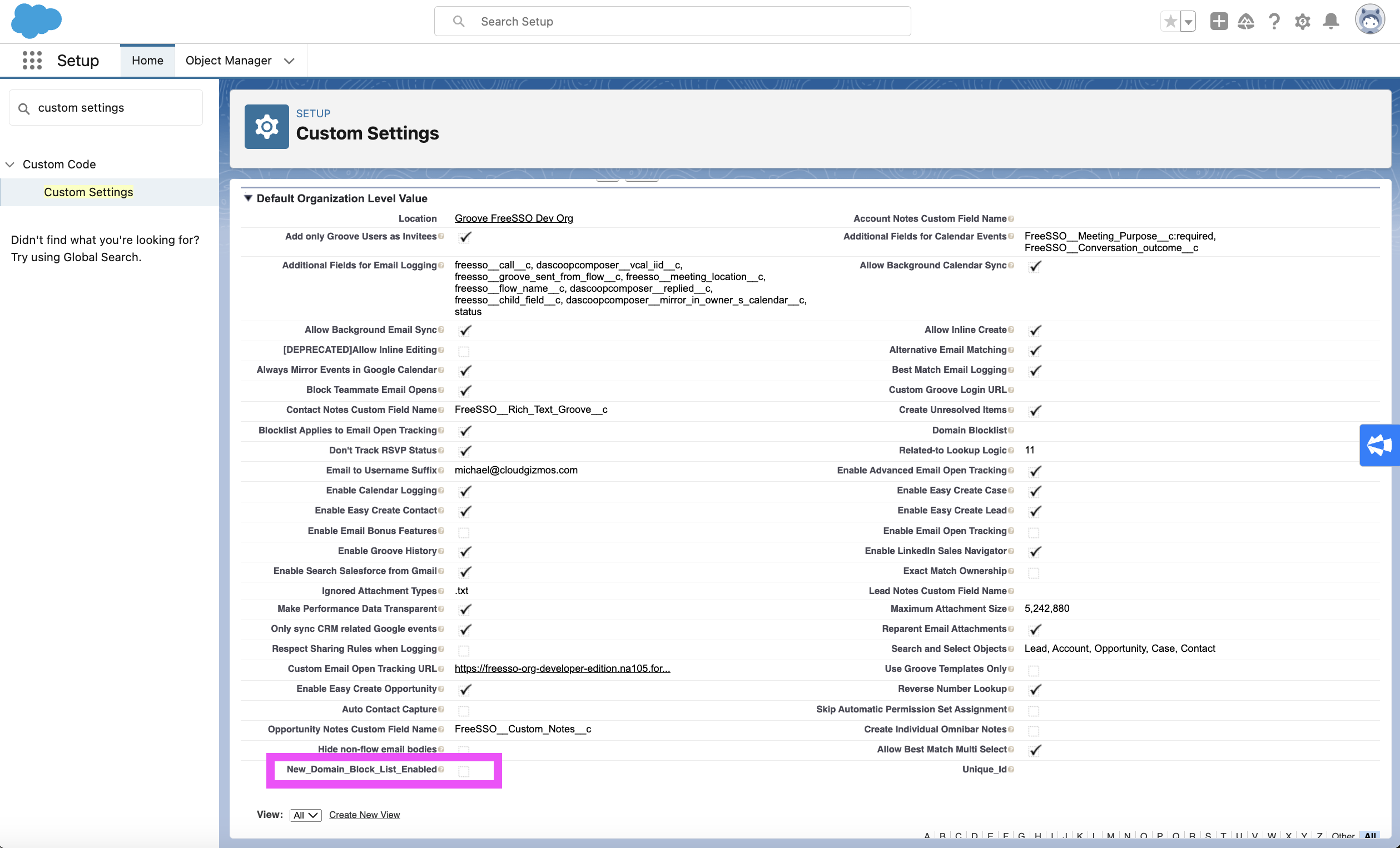Toggle the Exact Match Ownership checkbox
Viewport: 1400px width, 848px height.
[1034, 572]
